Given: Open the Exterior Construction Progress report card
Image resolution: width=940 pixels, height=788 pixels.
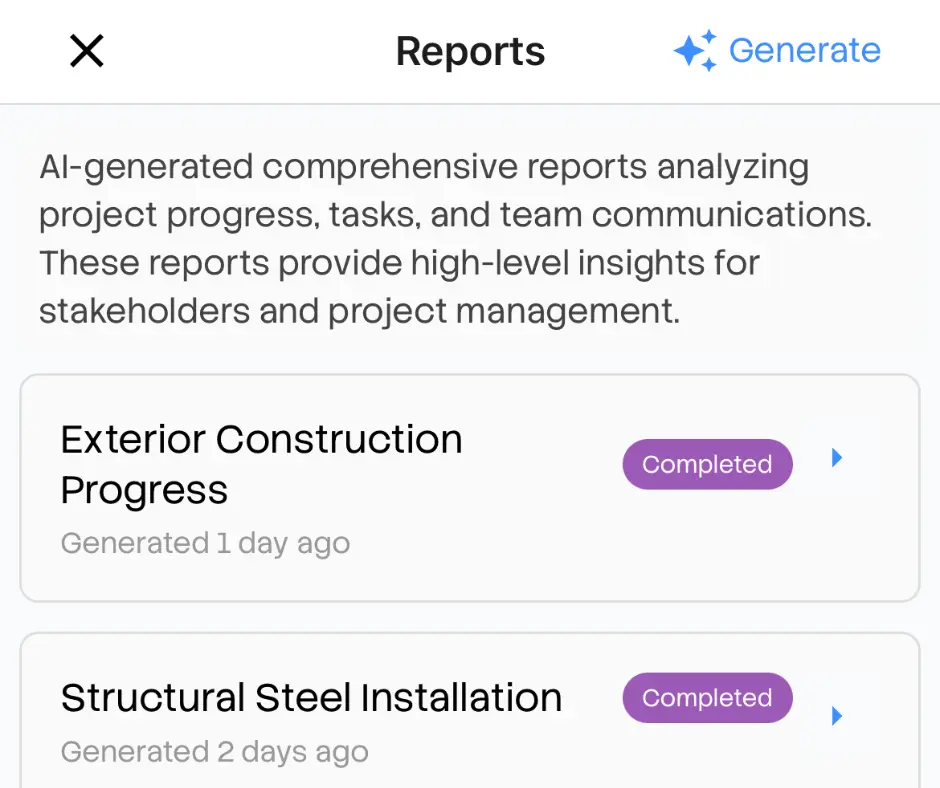Looking at the screenshot, I should (300, 487).
